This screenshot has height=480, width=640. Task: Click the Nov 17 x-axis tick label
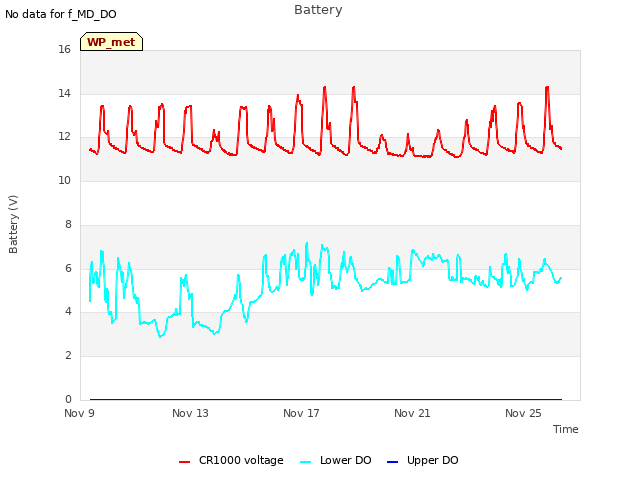click(x=301, y=413)
